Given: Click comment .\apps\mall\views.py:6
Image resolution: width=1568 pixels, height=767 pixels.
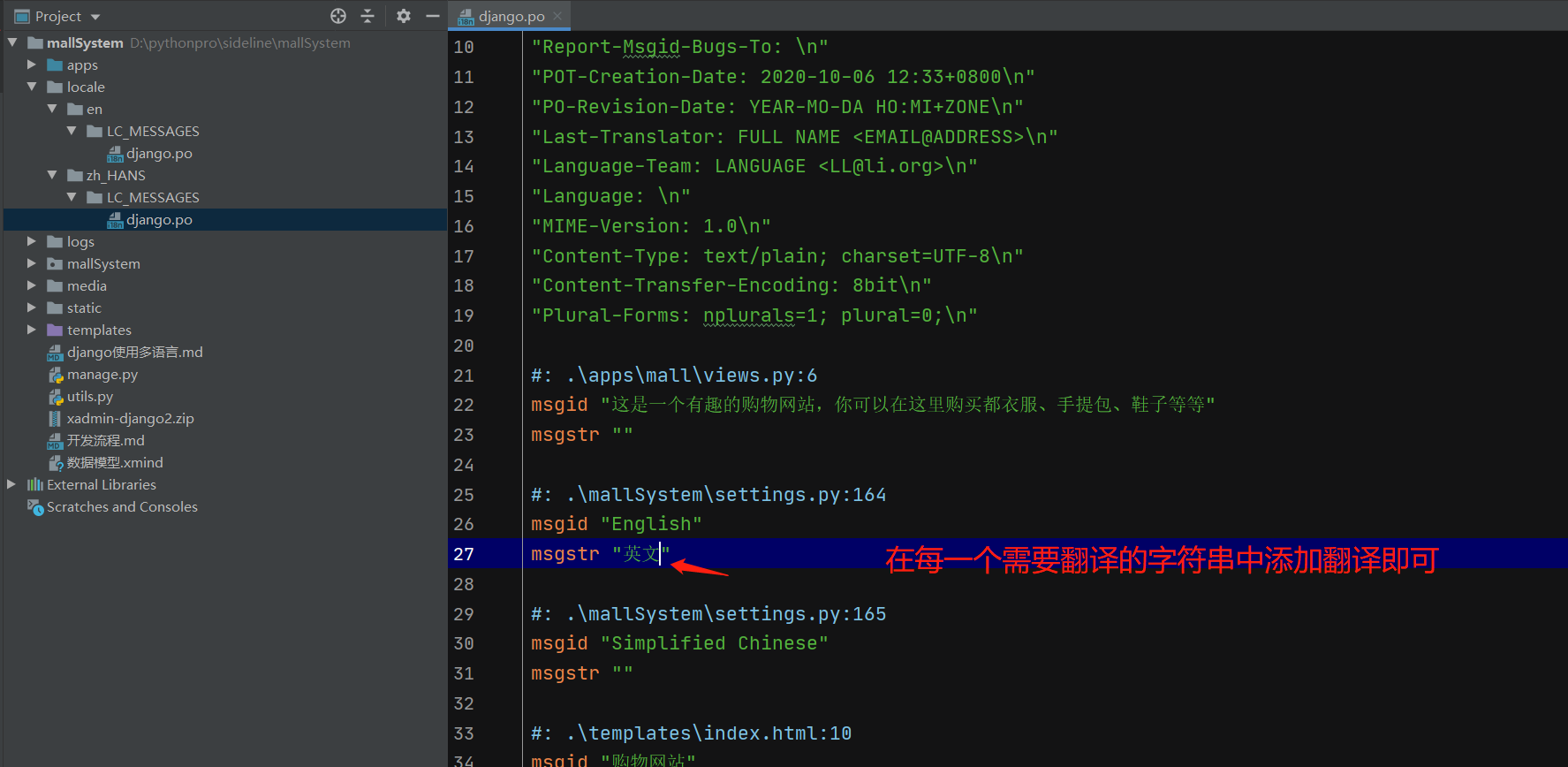Looking at the screenshot, I should pos(674,376).
